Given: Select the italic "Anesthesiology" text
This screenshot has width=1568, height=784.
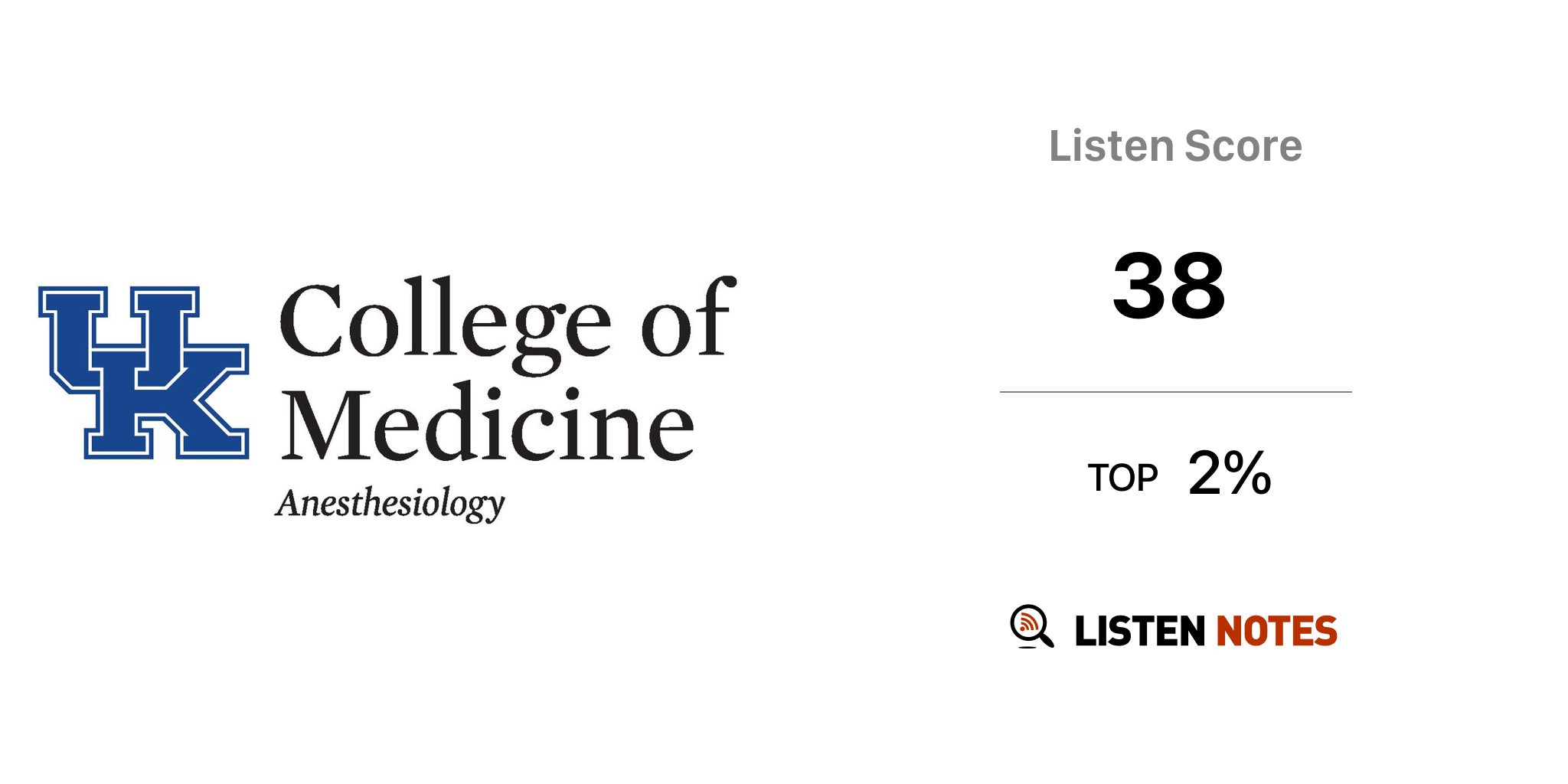Looking at the screenshot, I should pyautogui.click(x=390, y=504).
